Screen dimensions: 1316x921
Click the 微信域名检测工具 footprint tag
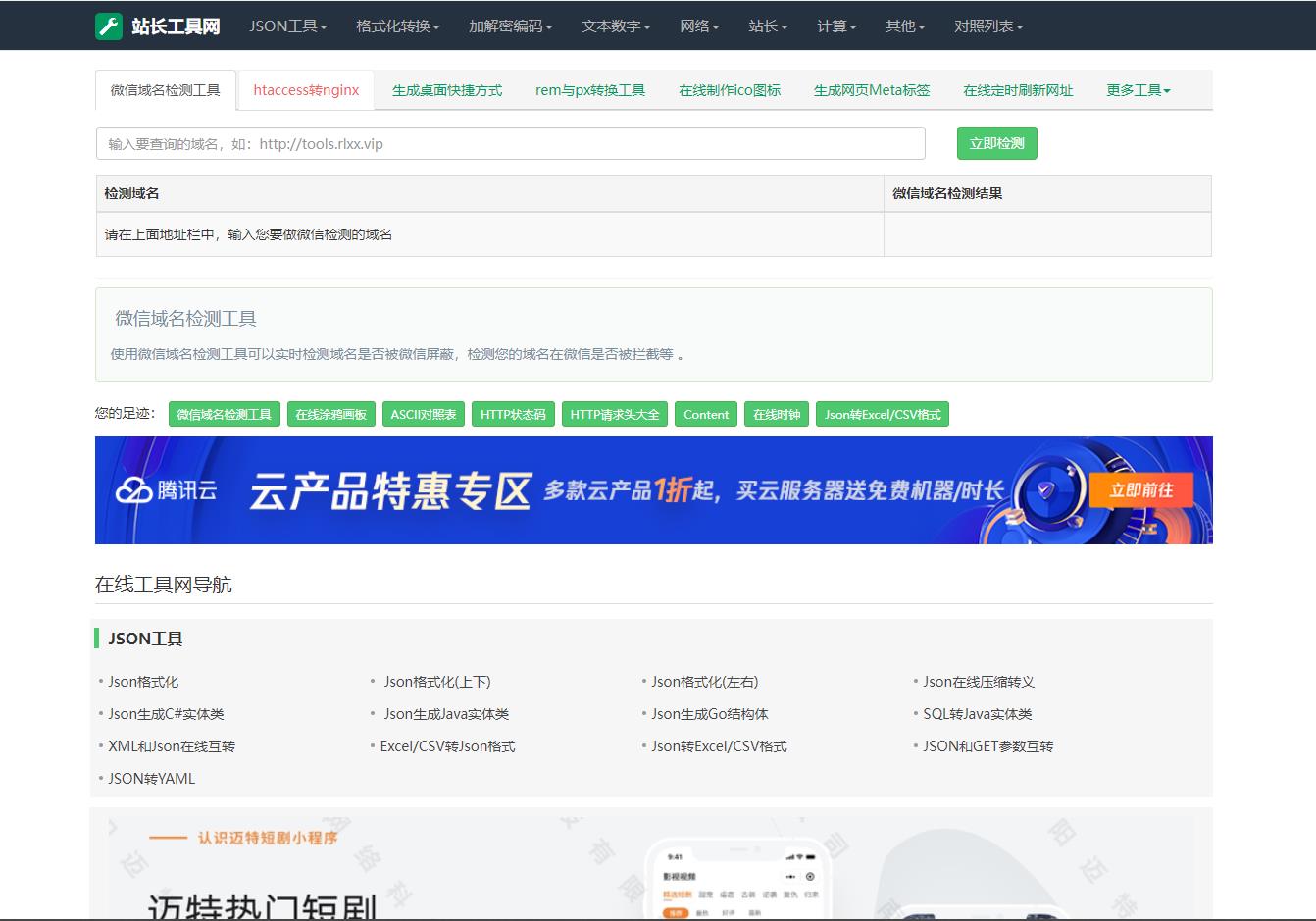coord(225,414)
